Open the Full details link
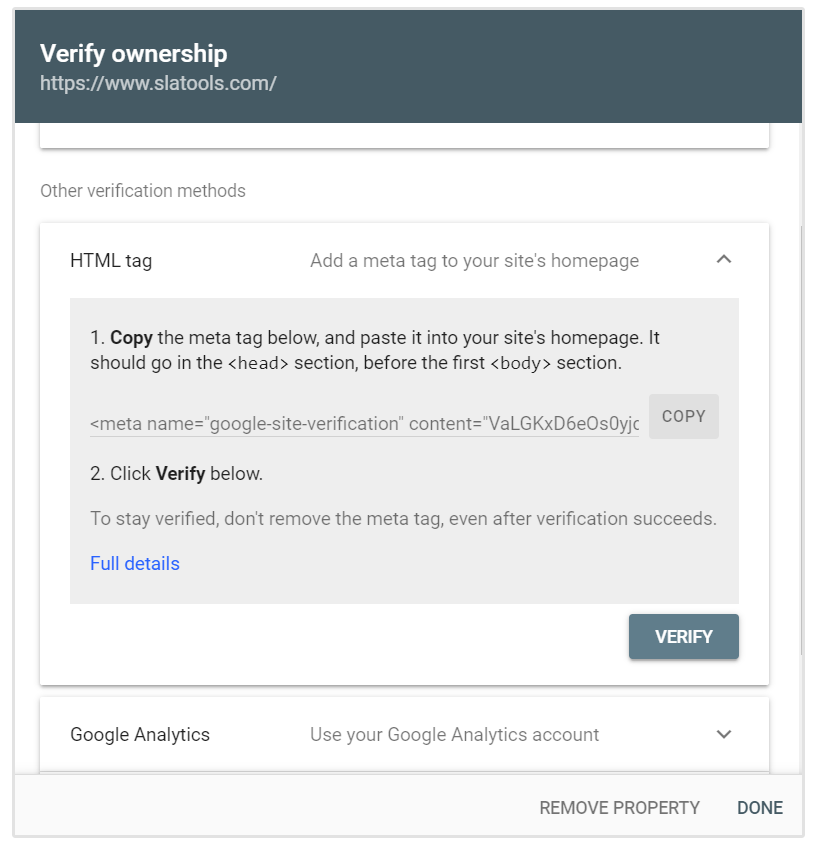 coord(135,564)
